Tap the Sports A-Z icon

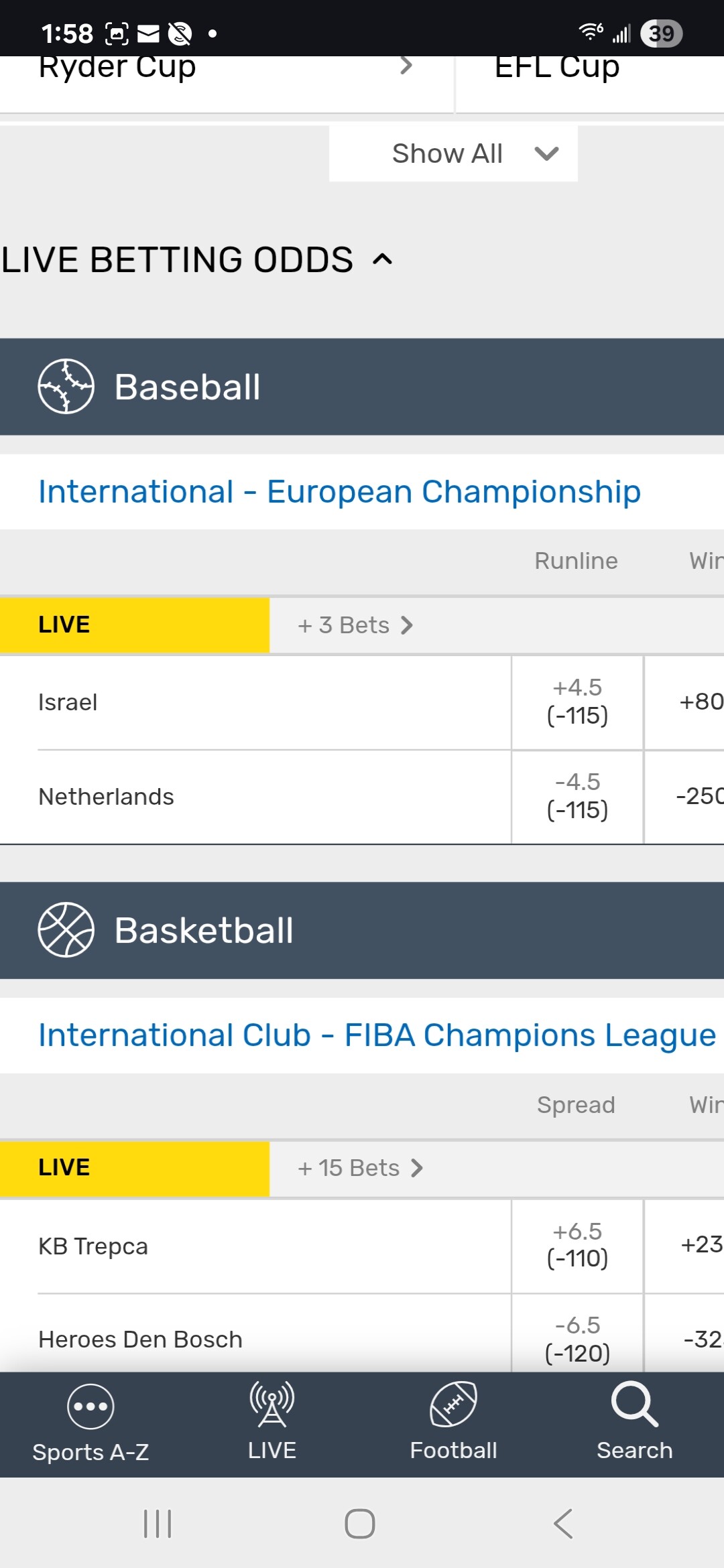point(90,1407)
